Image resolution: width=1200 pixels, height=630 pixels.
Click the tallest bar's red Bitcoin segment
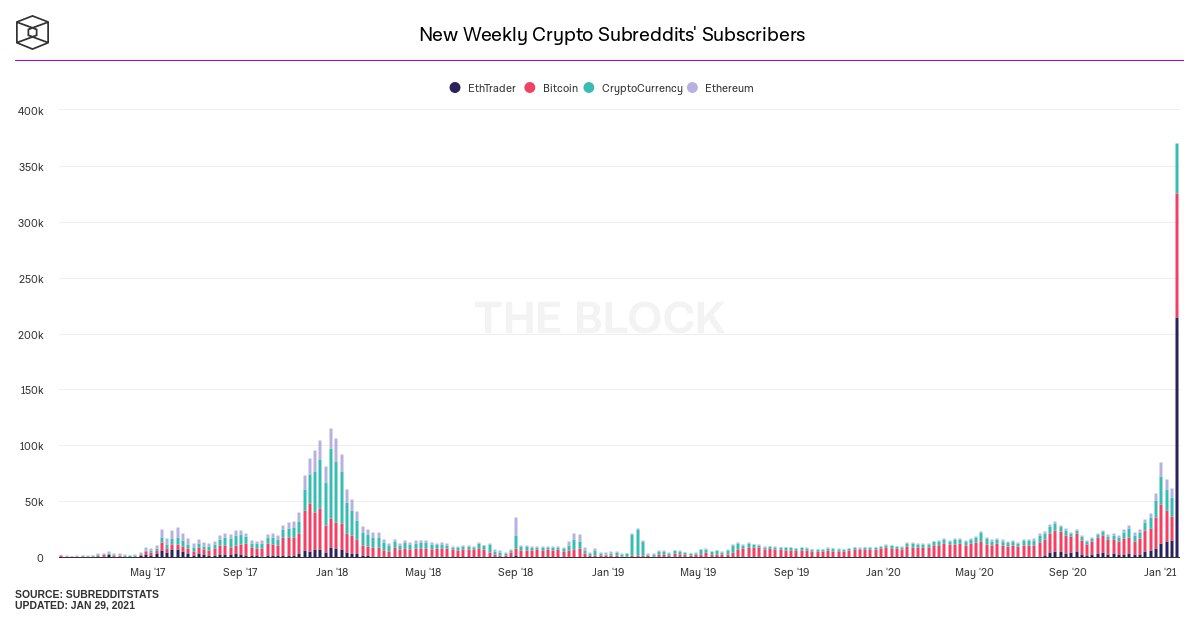coord(1177,256)
